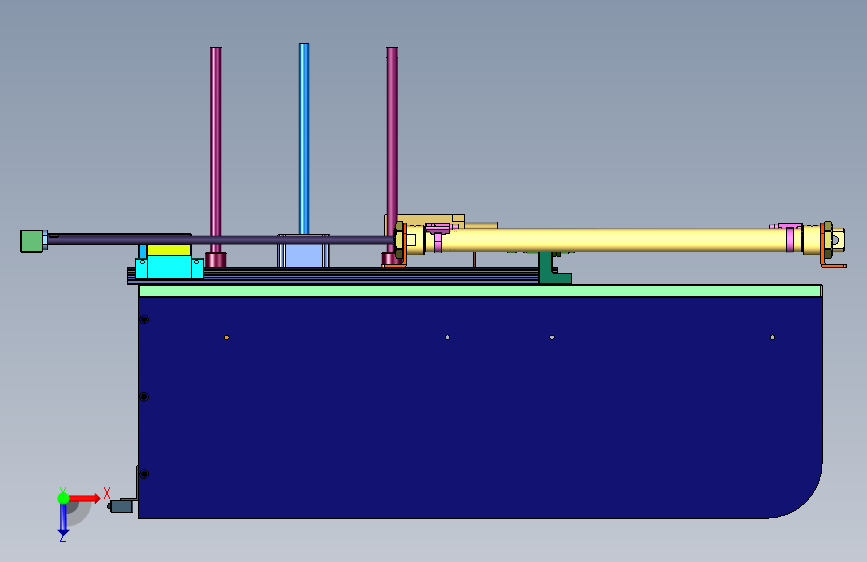Select the small grey sensor at the panel's bottom-left
Image resolution: width=867 pixels, height=562 pixels.
coord(121,506)
